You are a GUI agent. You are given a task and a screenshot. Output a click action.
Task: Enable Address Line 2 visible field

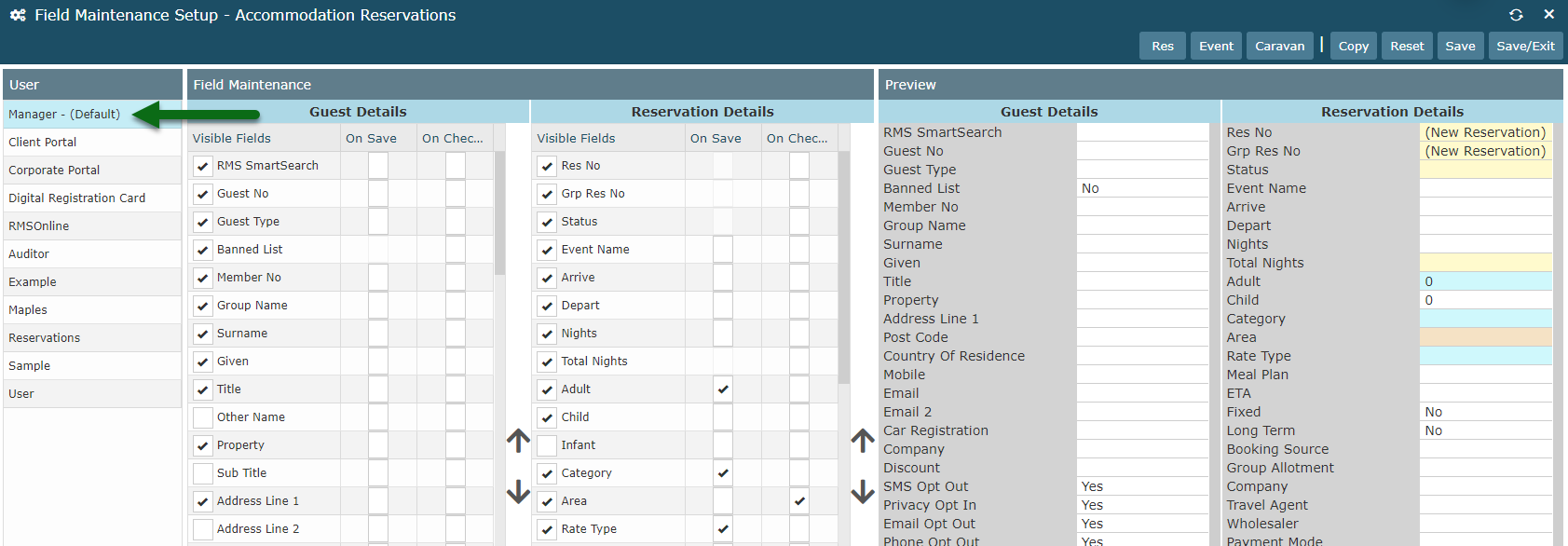203,529
